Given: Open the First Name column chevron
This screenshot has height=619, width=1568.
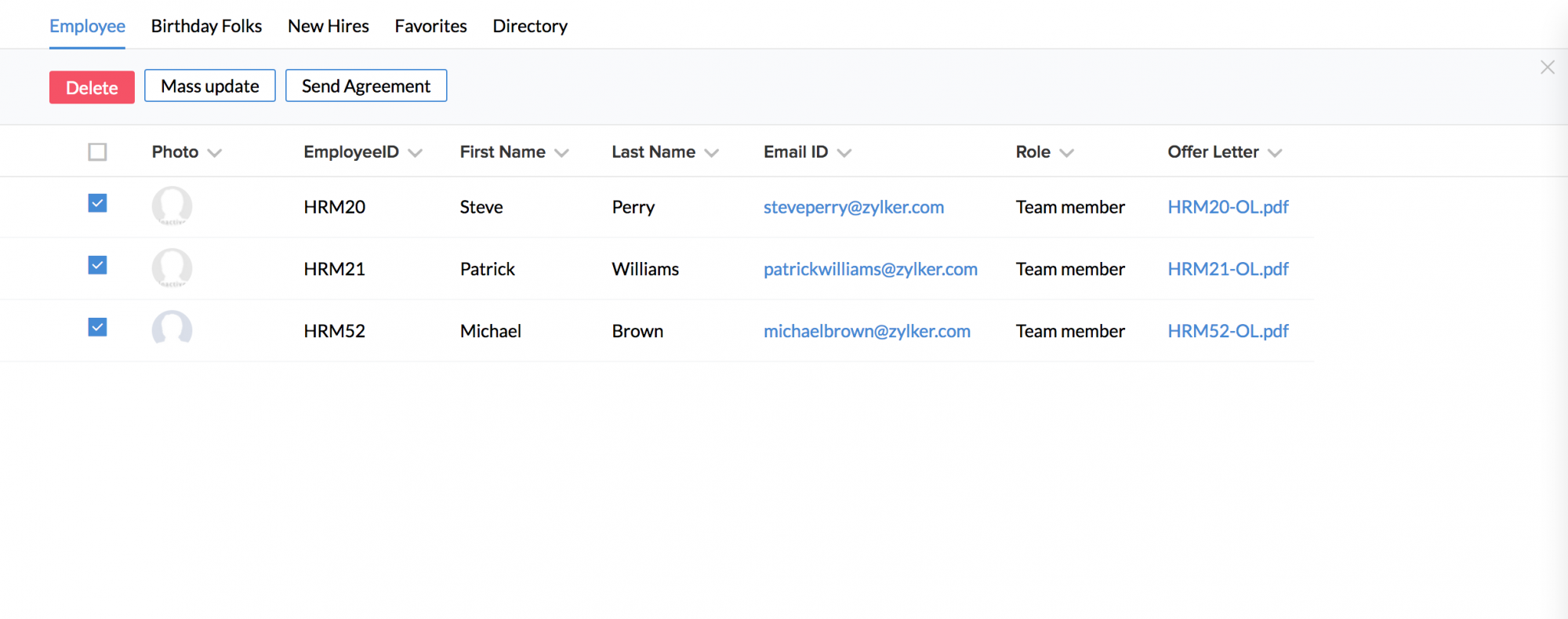Looking at the screenshot, I should coord(561,153).
